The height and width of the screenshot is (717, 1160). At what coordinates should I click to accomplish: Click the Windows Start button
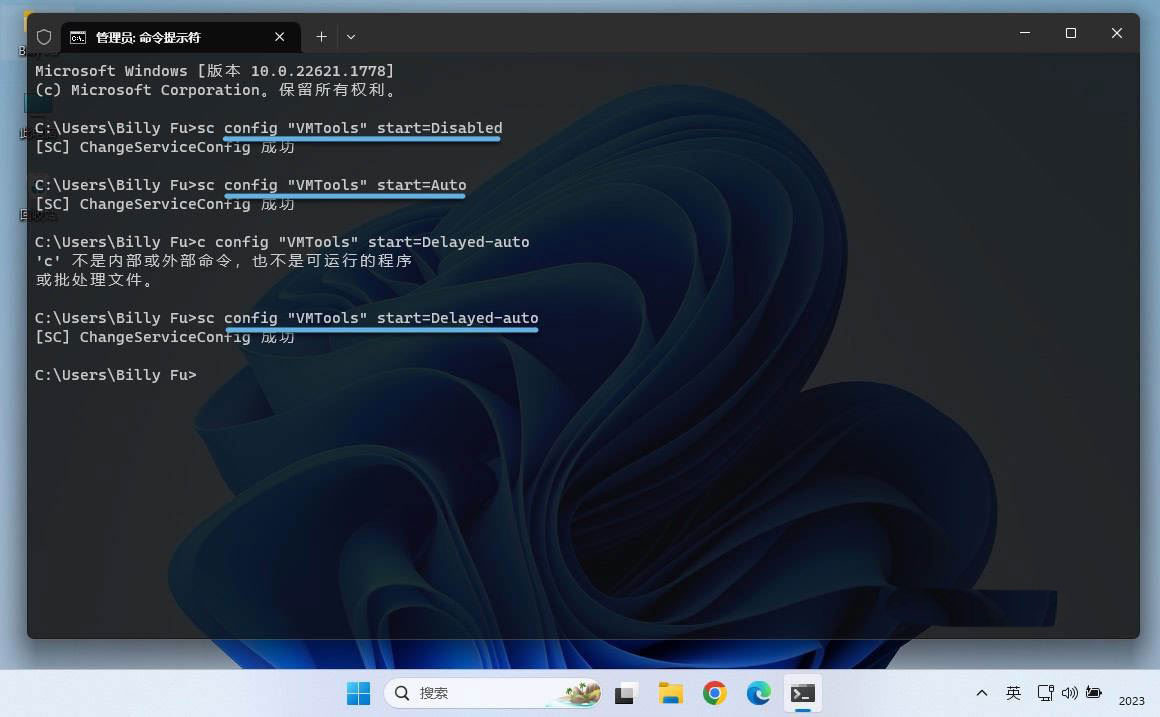(x=358, y=693)
